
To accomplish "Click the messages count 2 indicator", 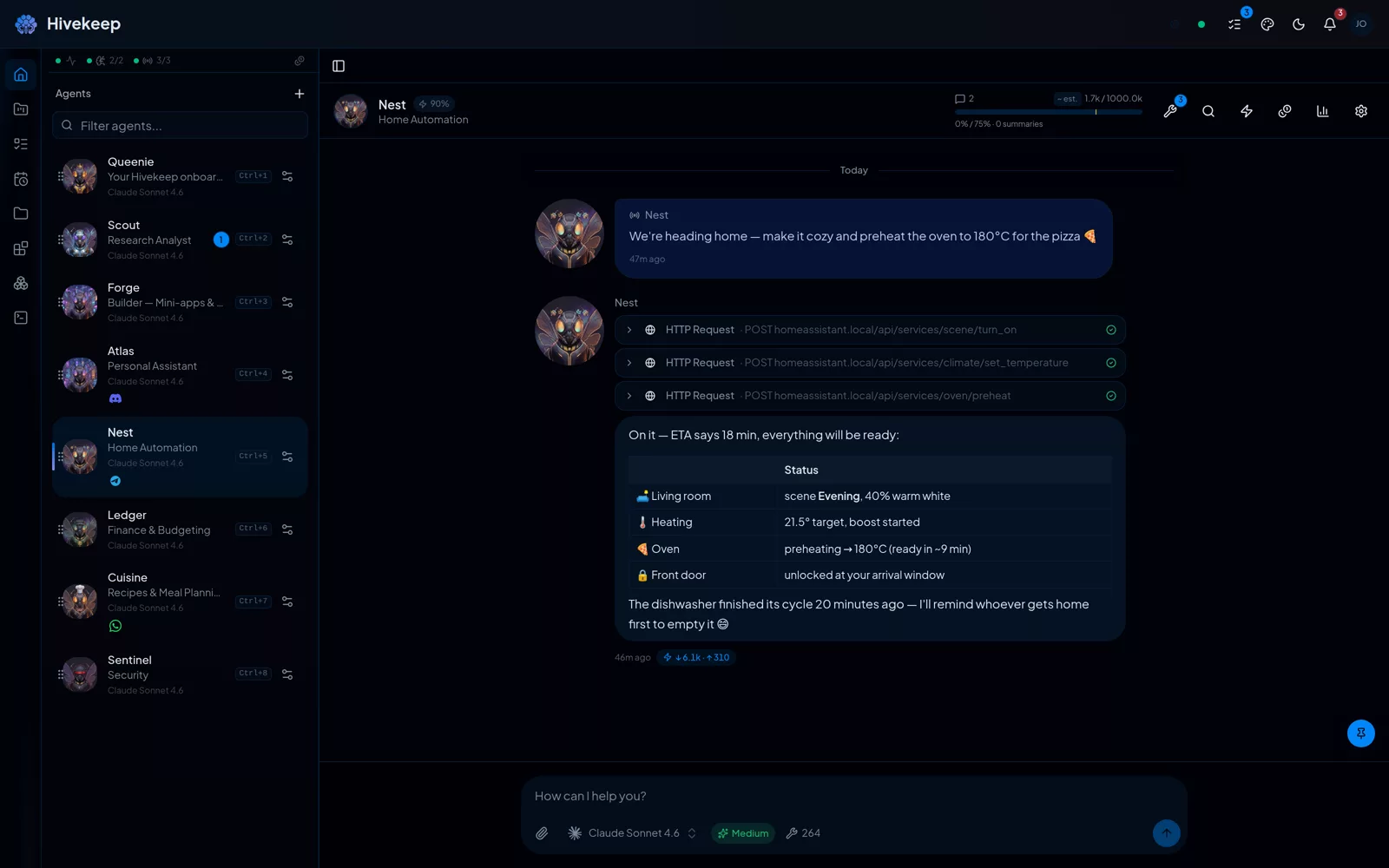I will click(x=964, y=99).
